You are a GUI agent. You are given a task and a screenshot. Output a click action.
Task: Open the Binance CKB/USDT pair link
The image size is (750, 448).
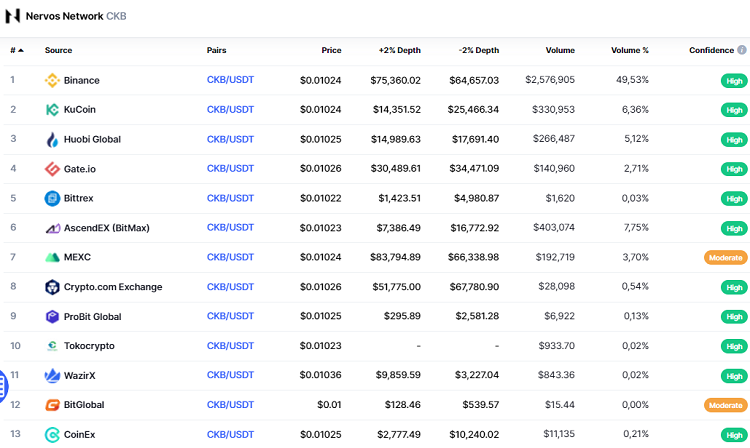pos(230,80)
